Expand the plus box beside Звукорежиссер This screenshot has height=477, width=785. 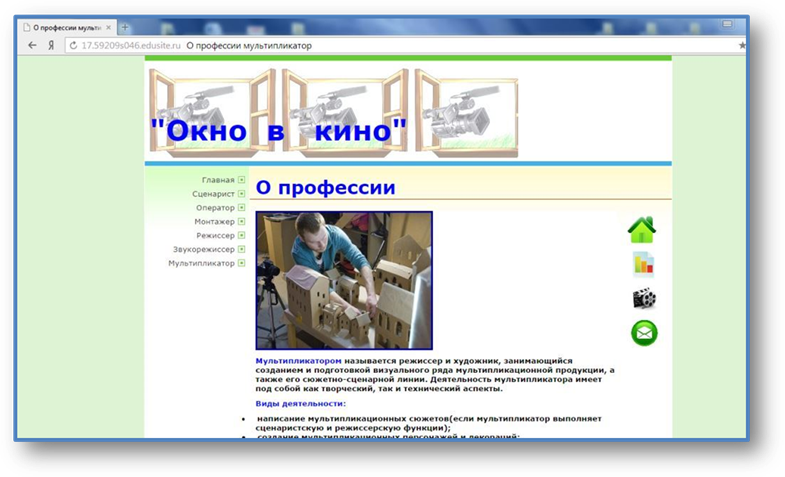(241, 249)
